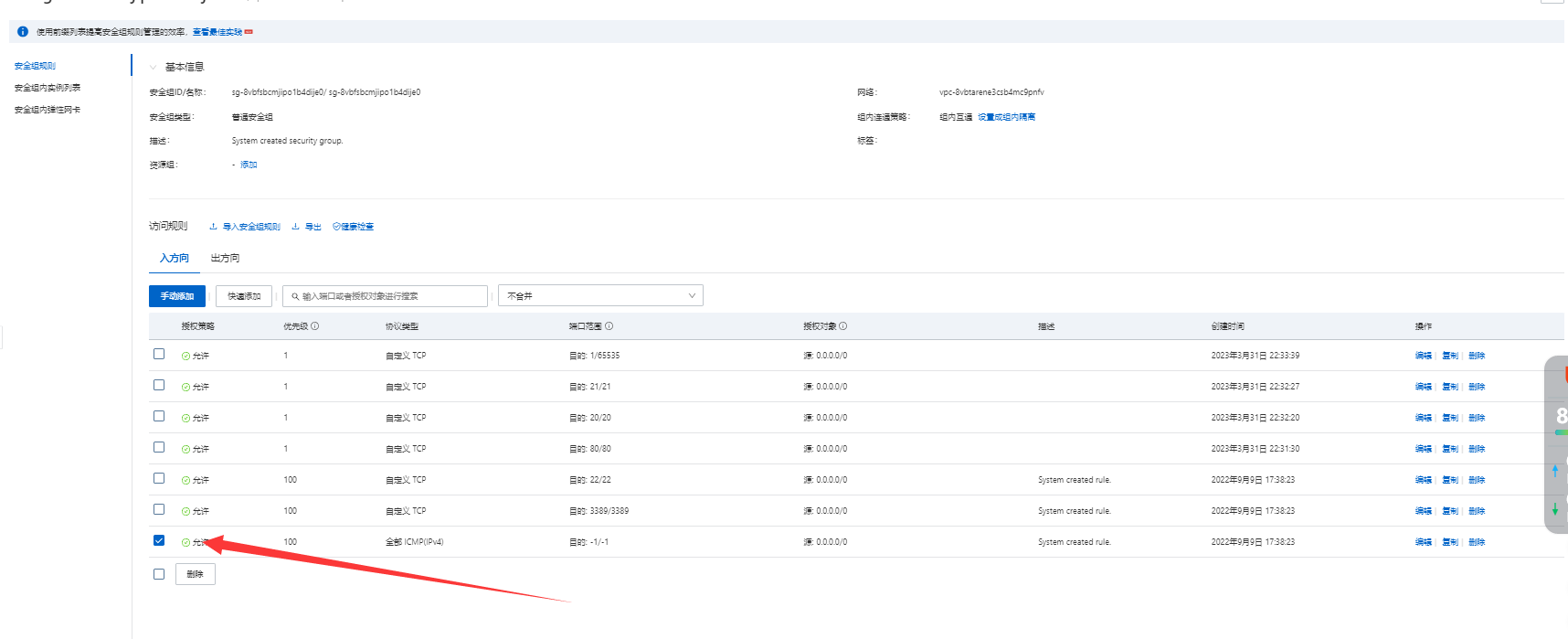Click the timestamp 2023年3月31日 22:33:39
1568x639 pixels.
click(x=1255, y=356)
